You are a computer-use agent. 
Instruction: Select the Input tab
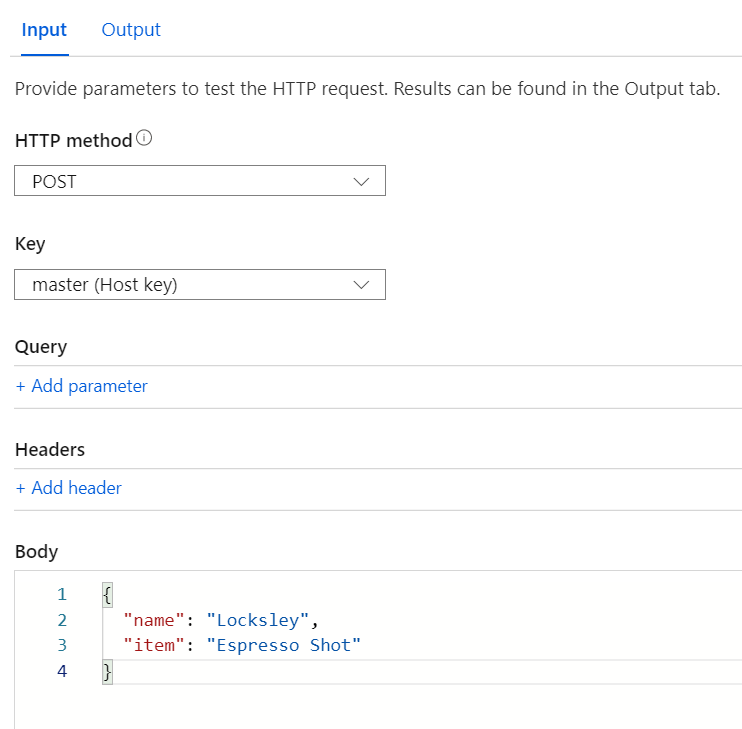[x=44, y=30]
